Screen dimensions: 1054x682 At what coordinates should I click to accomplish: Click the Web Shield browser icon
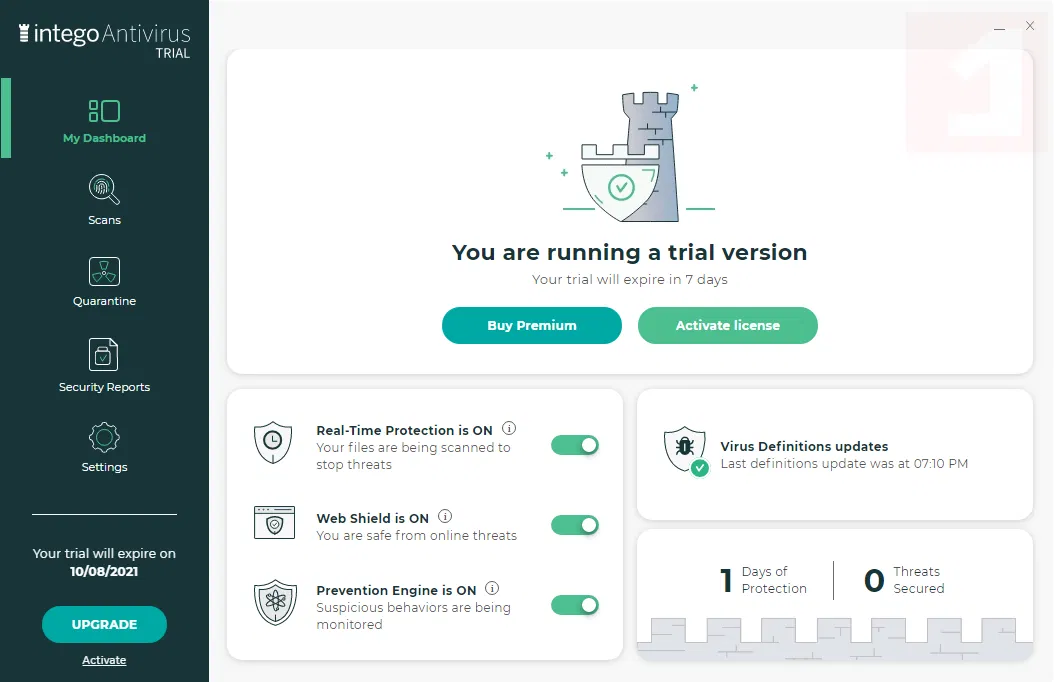click(274, 523)
